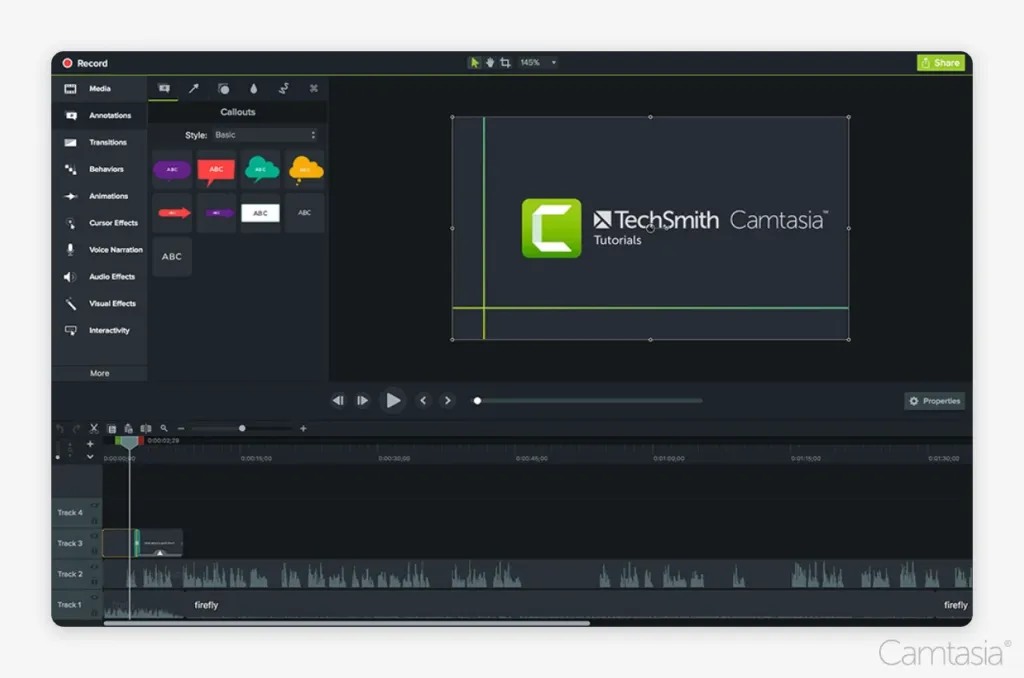The image size is (1024, 678).
Task: Click the playback scrubber slider handle
Action: 477,400
